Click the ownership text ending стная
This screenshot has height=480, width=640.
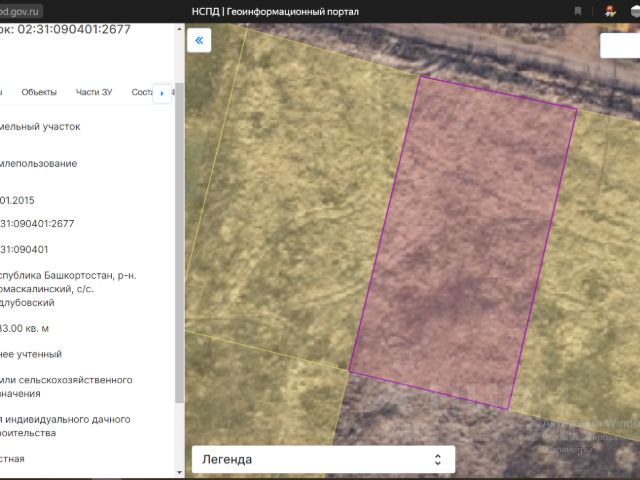[x=12, y=459]
